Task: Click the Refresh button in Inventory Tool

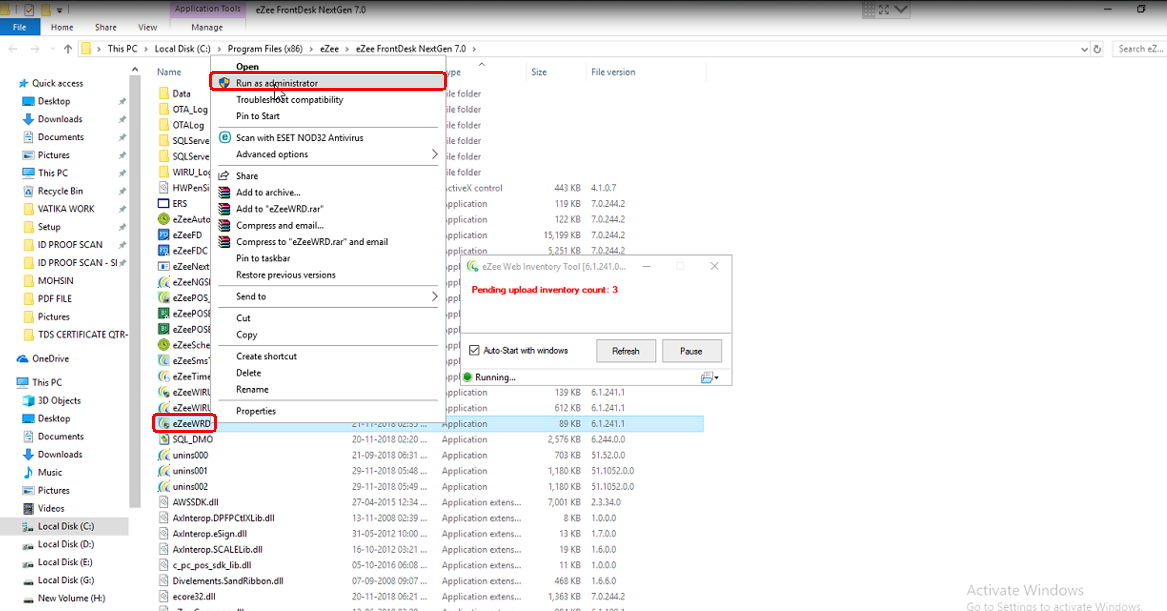Action: coord(626,351)
